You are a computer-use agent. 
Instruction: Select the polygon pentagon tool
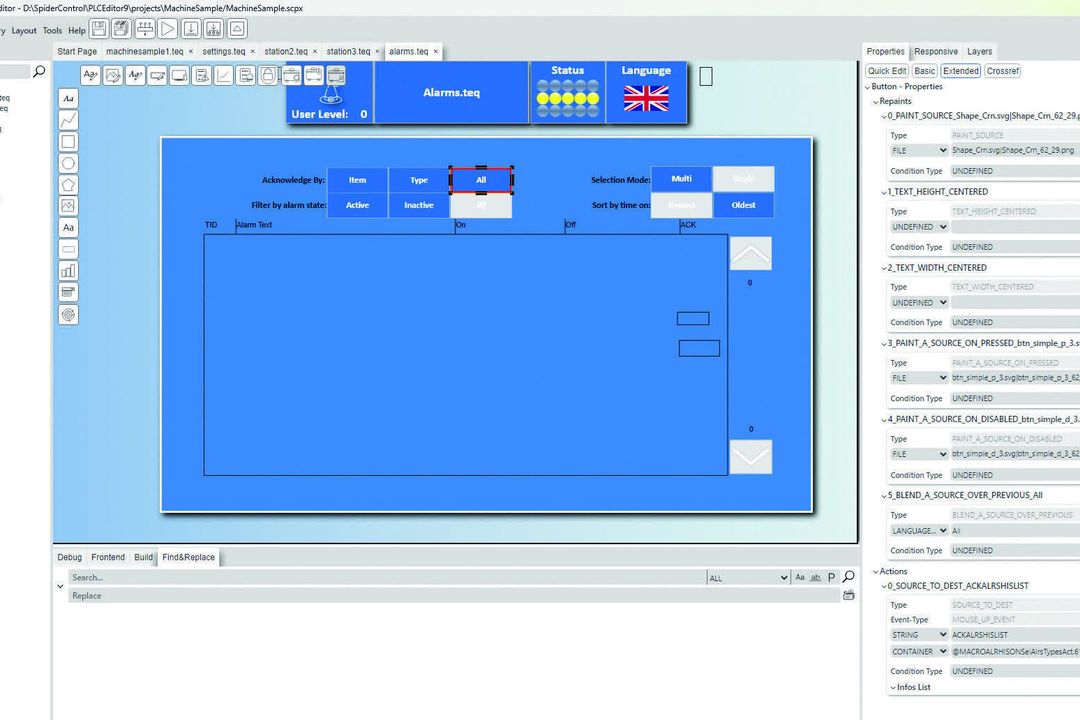coord(68,185)
